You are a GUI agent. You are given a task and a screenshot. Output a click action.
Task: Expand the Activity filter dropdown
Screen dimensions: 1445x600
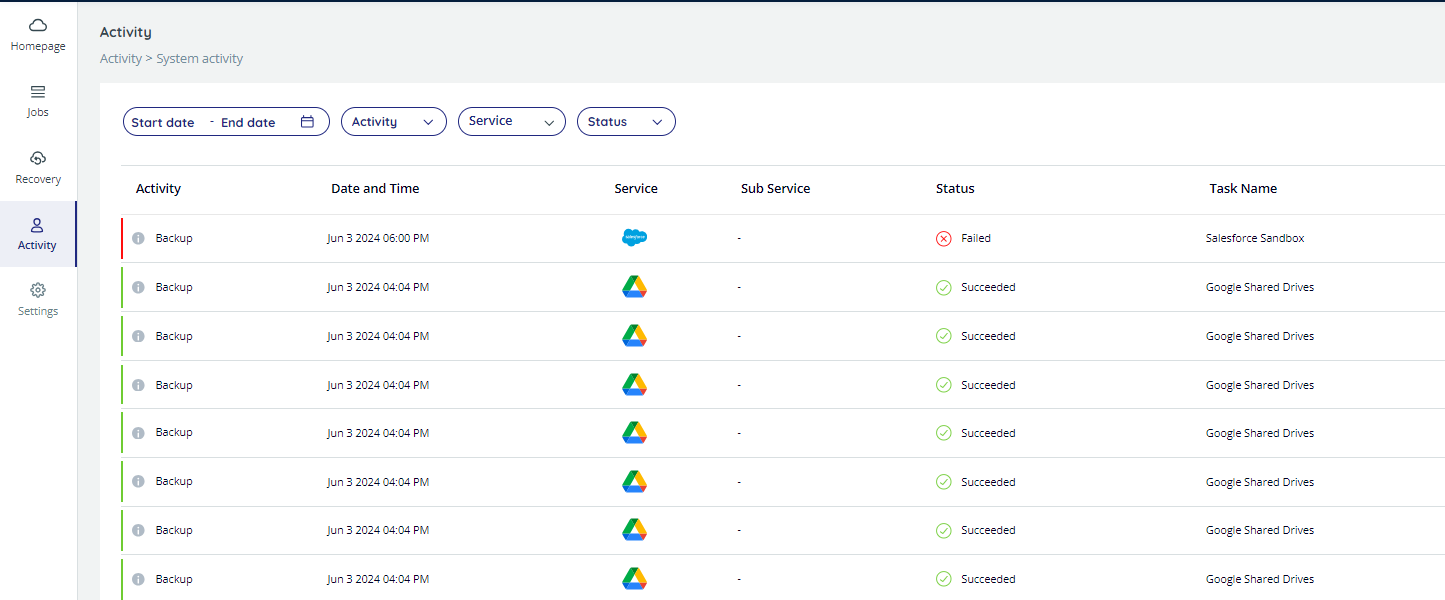[x=394, y=122]
